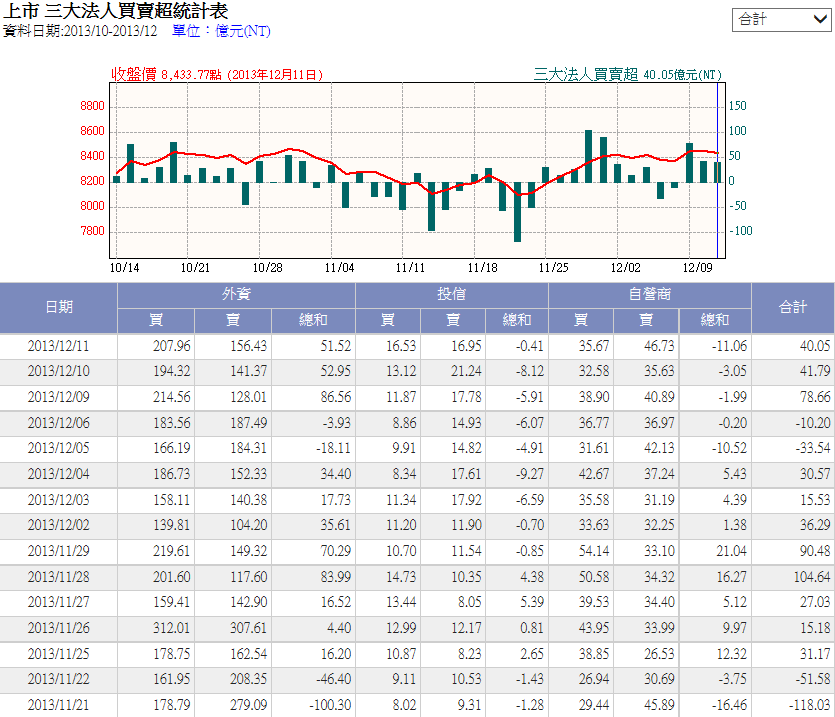Click total value -51.58
This screenshot has width=835, height=717.
click(x=813, y=679)
